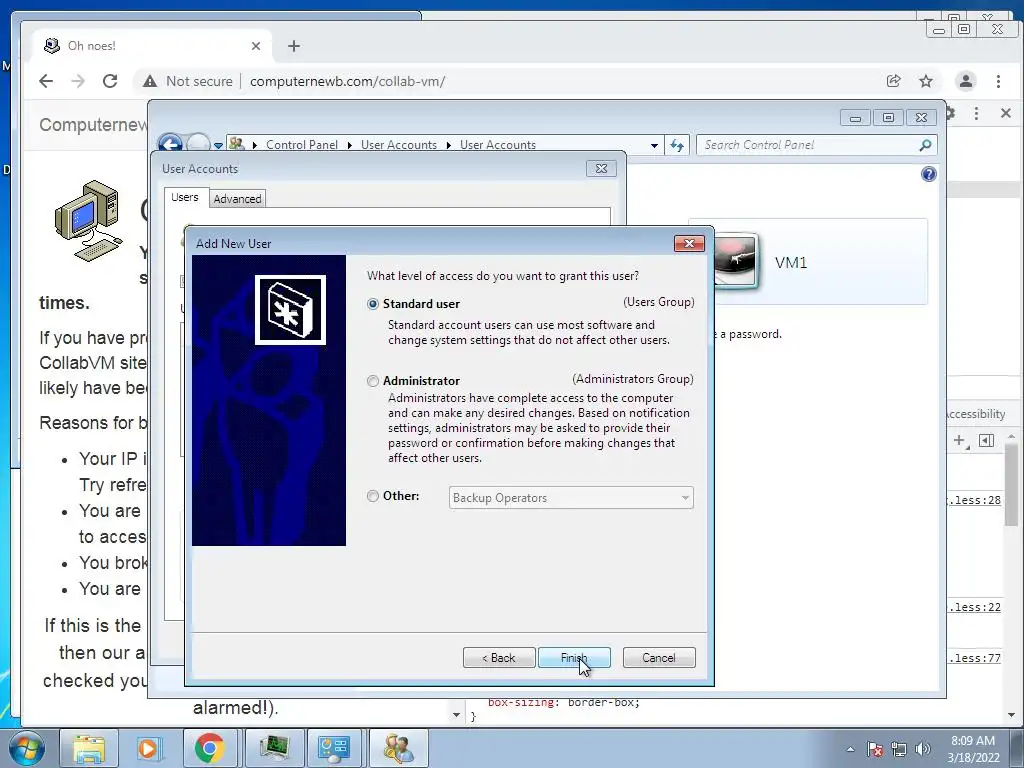
Task: Click the Chrome back arrow
Action: 46,81
